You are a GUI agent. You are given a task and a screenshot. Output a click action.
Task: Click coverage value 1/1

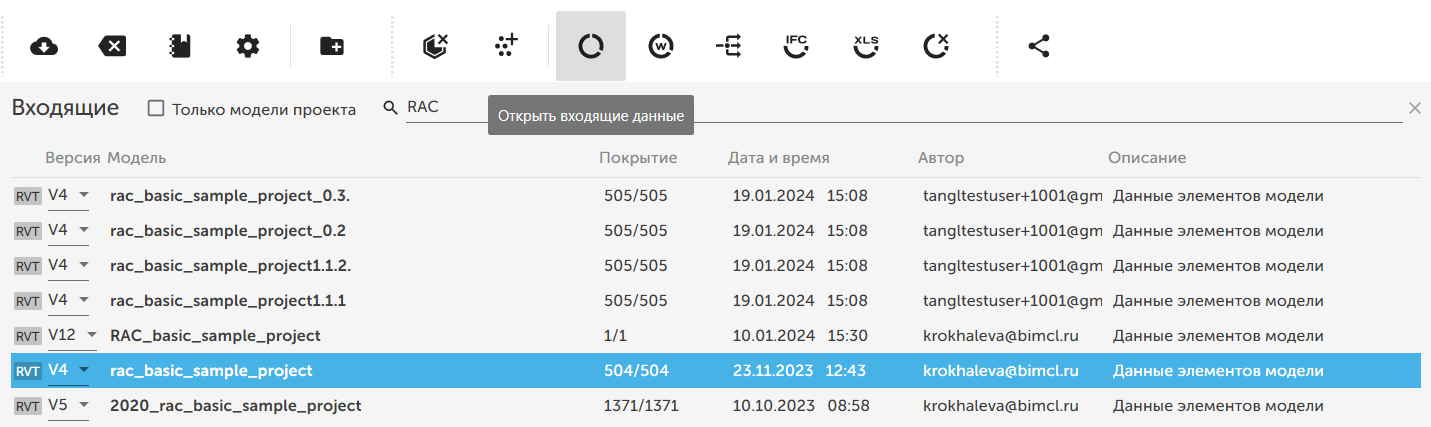[x=616, y=336]
